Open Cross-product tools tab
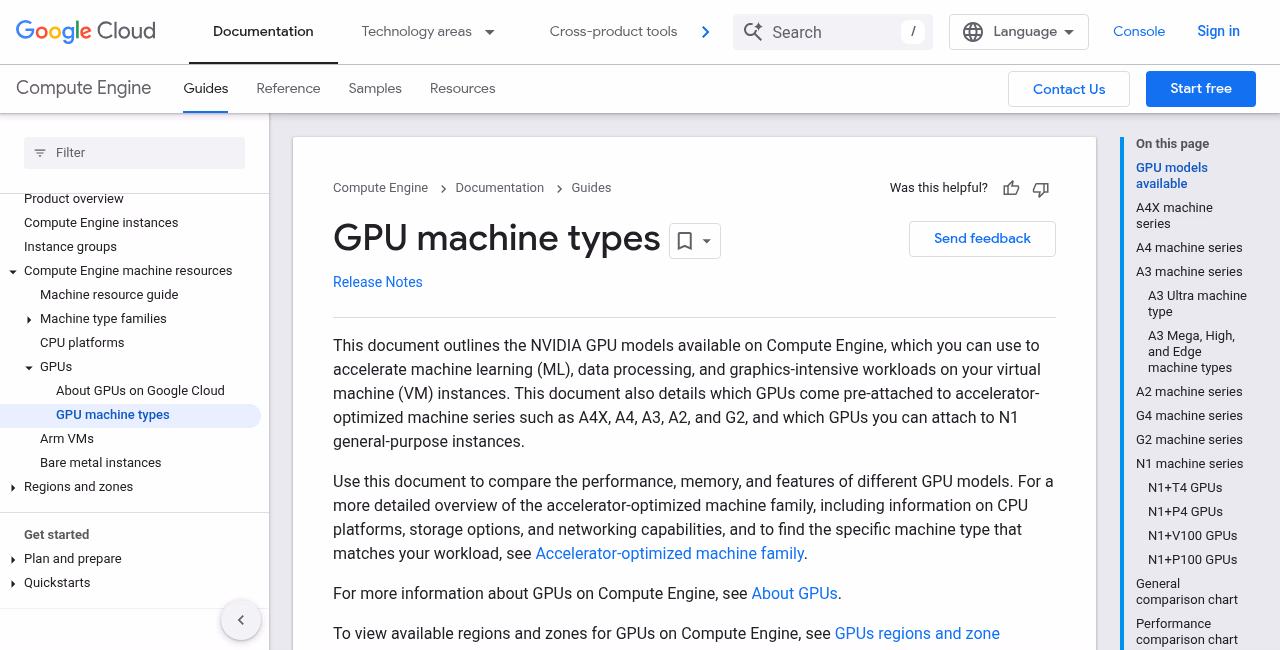This screenshot has width=1280, height=650. [x=613, y=32]
